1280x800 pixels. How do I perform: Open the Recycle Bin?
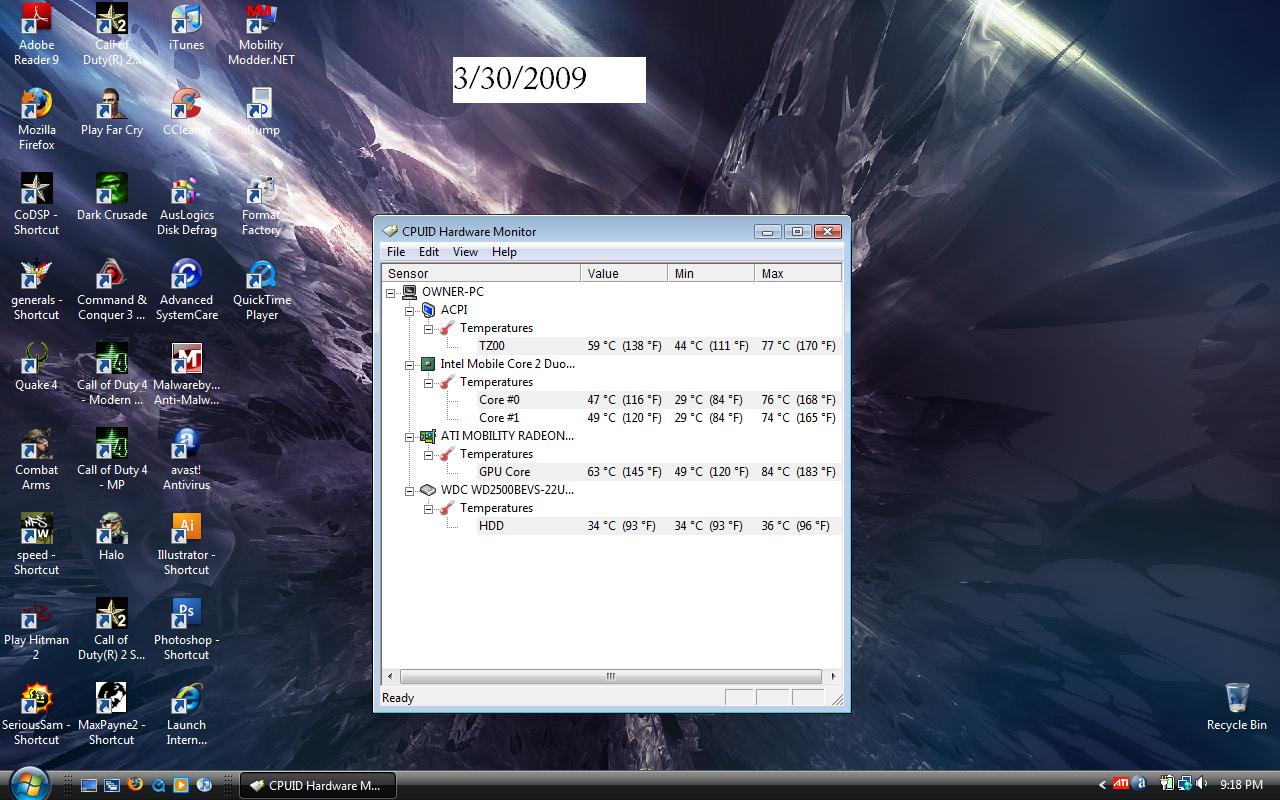[x=1236, y=707]
